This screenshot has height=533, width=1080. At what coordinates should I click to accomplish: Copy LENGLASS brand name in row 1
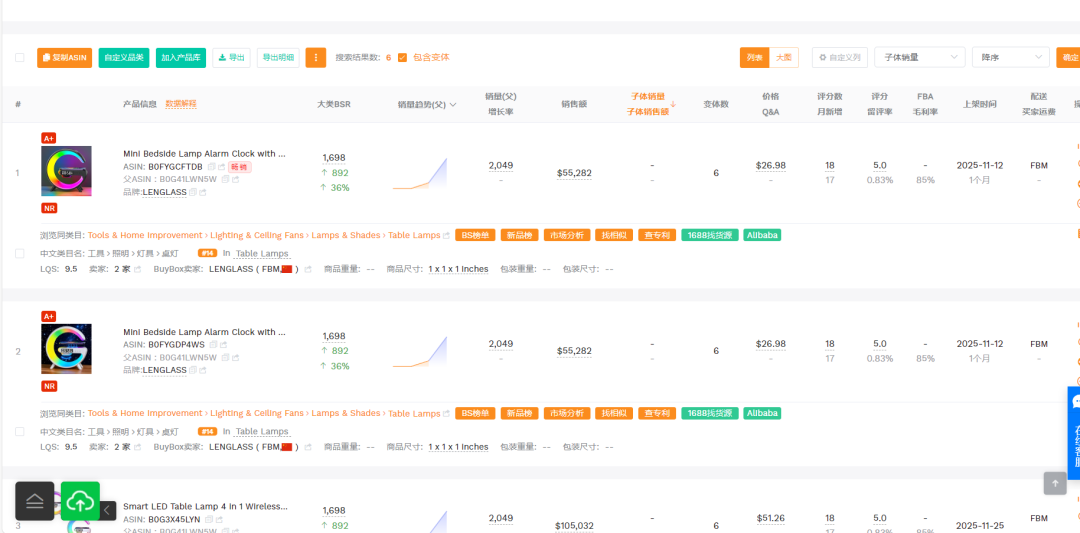coord(193,192)
